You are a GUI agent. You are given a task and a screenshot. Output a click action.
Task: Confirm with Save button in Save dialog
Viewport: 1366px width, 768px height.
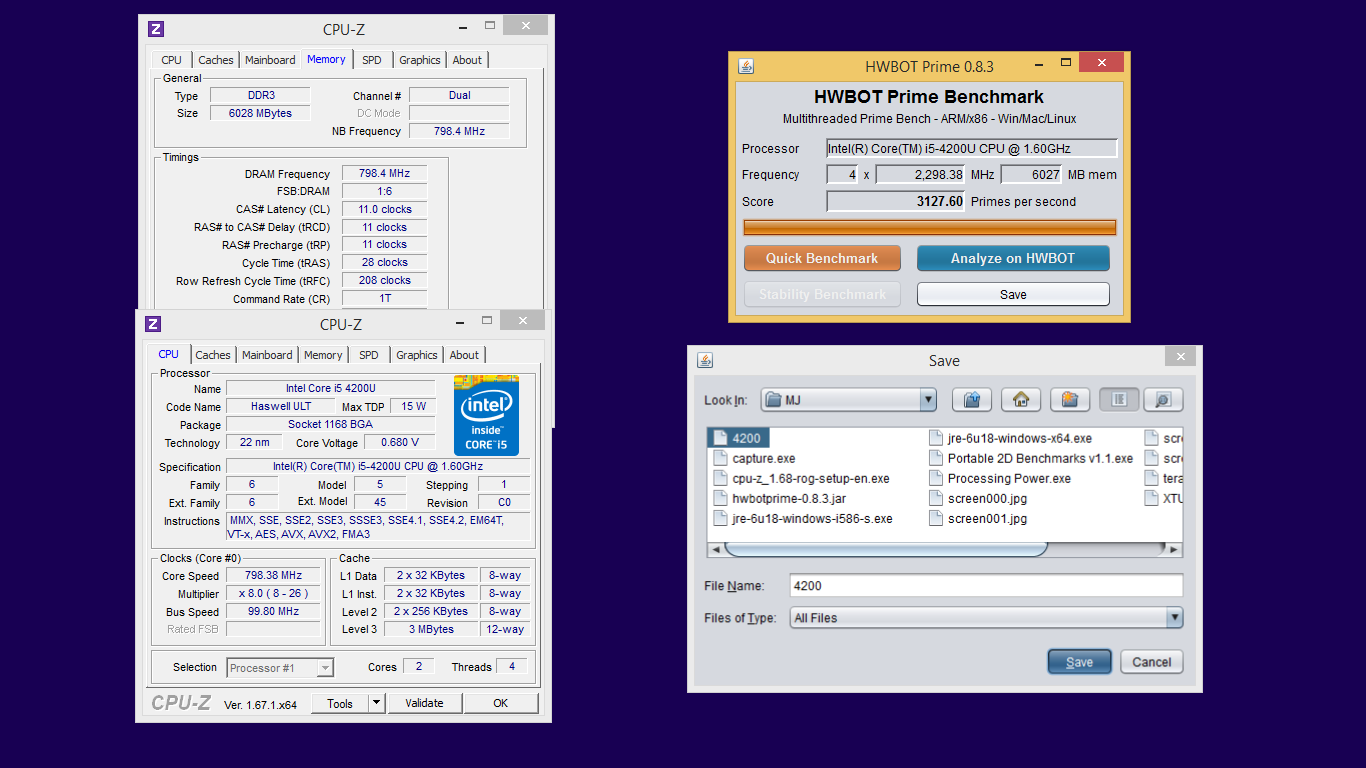pyautogui.click(x=1079, y=662)
